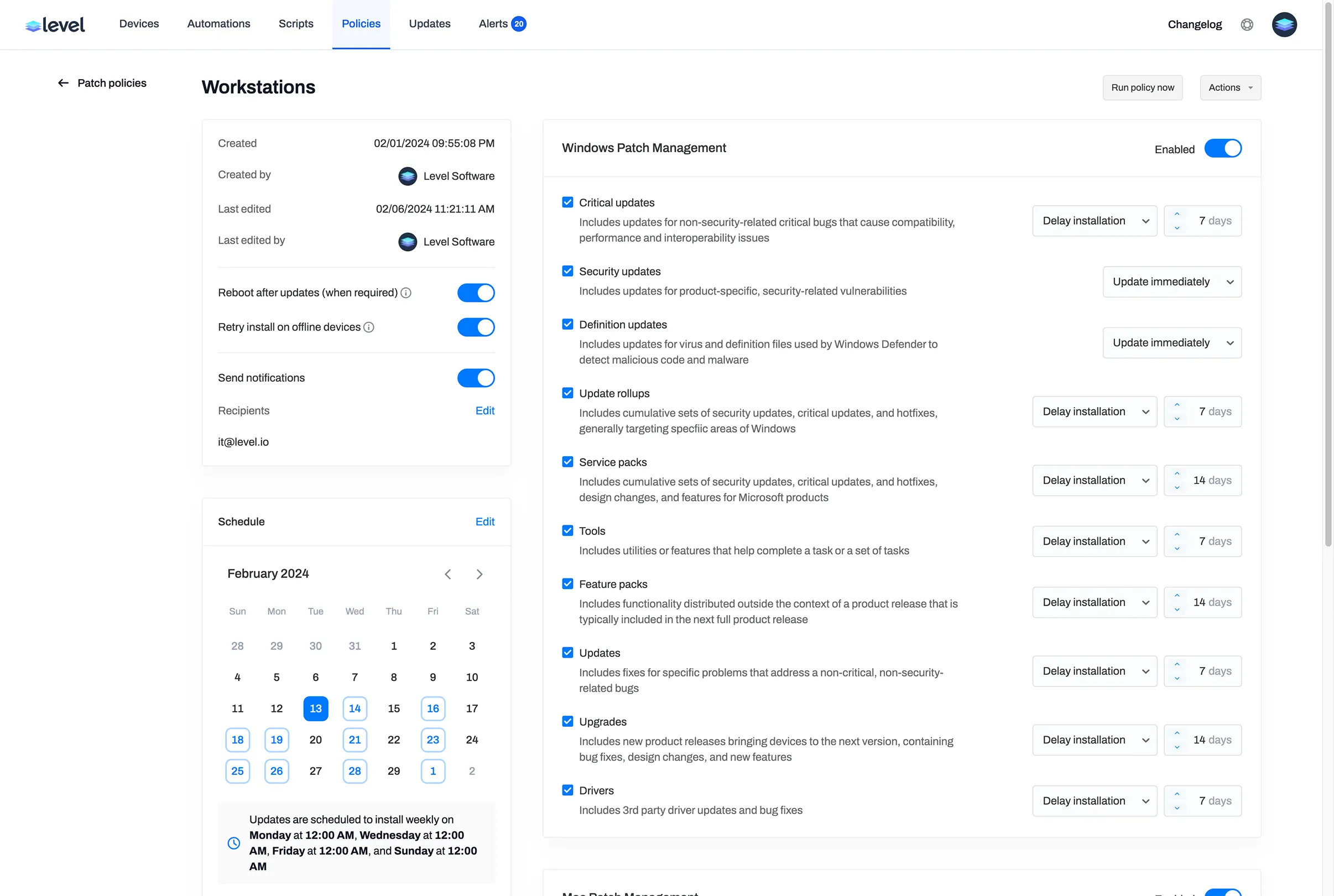
Task: Click the clock icon in schedule summary
Action: tap(233, 843)
